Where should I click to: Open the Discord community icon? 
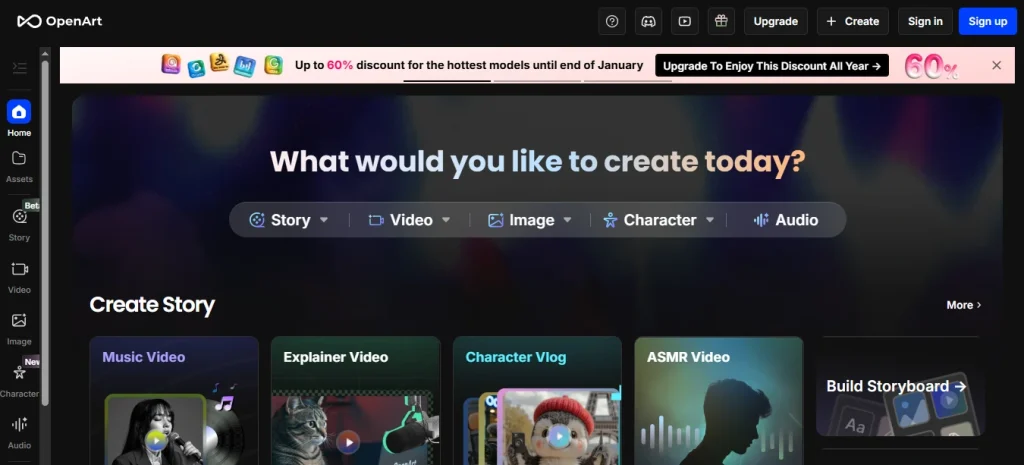pos(649,21)
